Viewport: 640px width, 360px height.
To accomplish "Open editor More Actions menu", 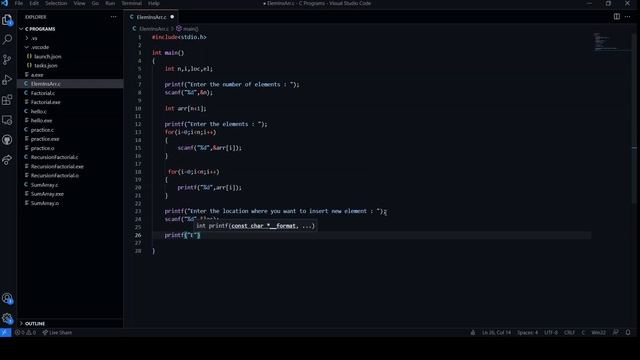I will click(628, 17).
